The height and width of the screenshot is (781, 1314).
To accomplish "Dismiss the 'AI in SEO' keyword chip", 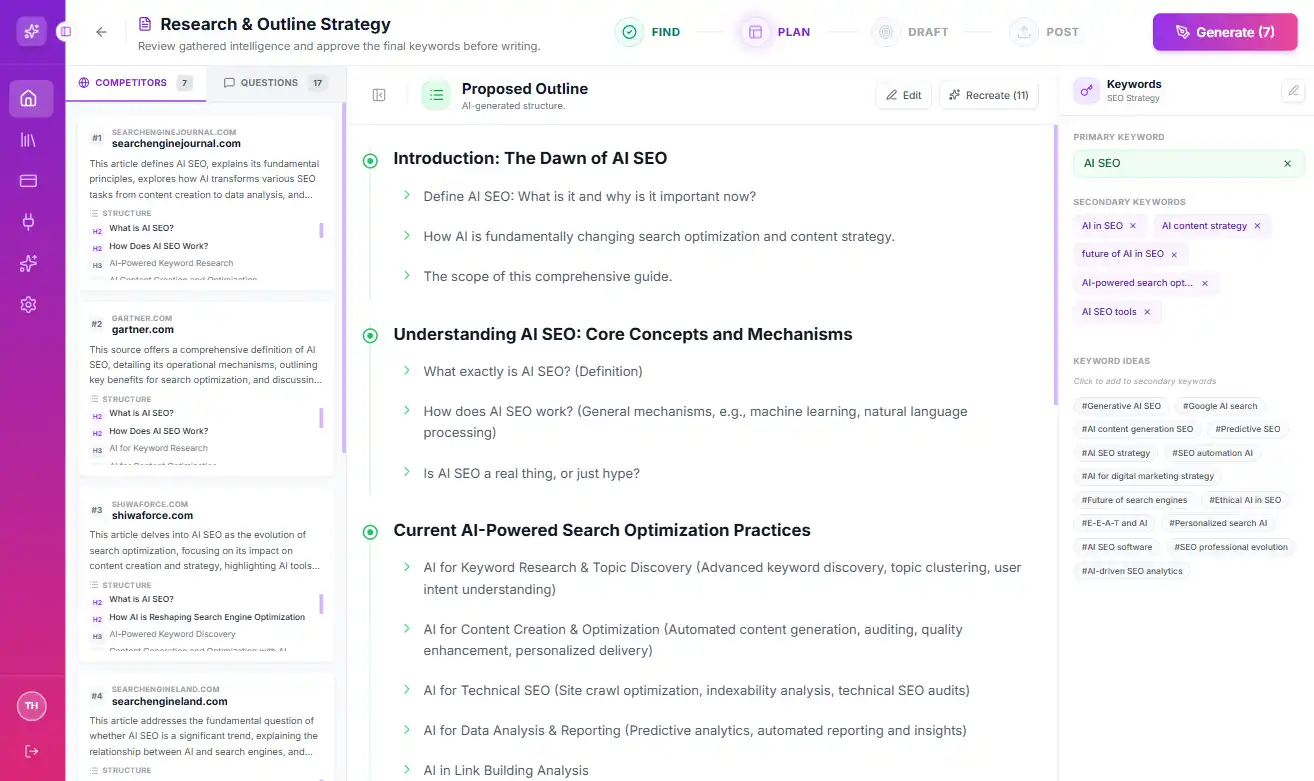I will pos(1131,225).
